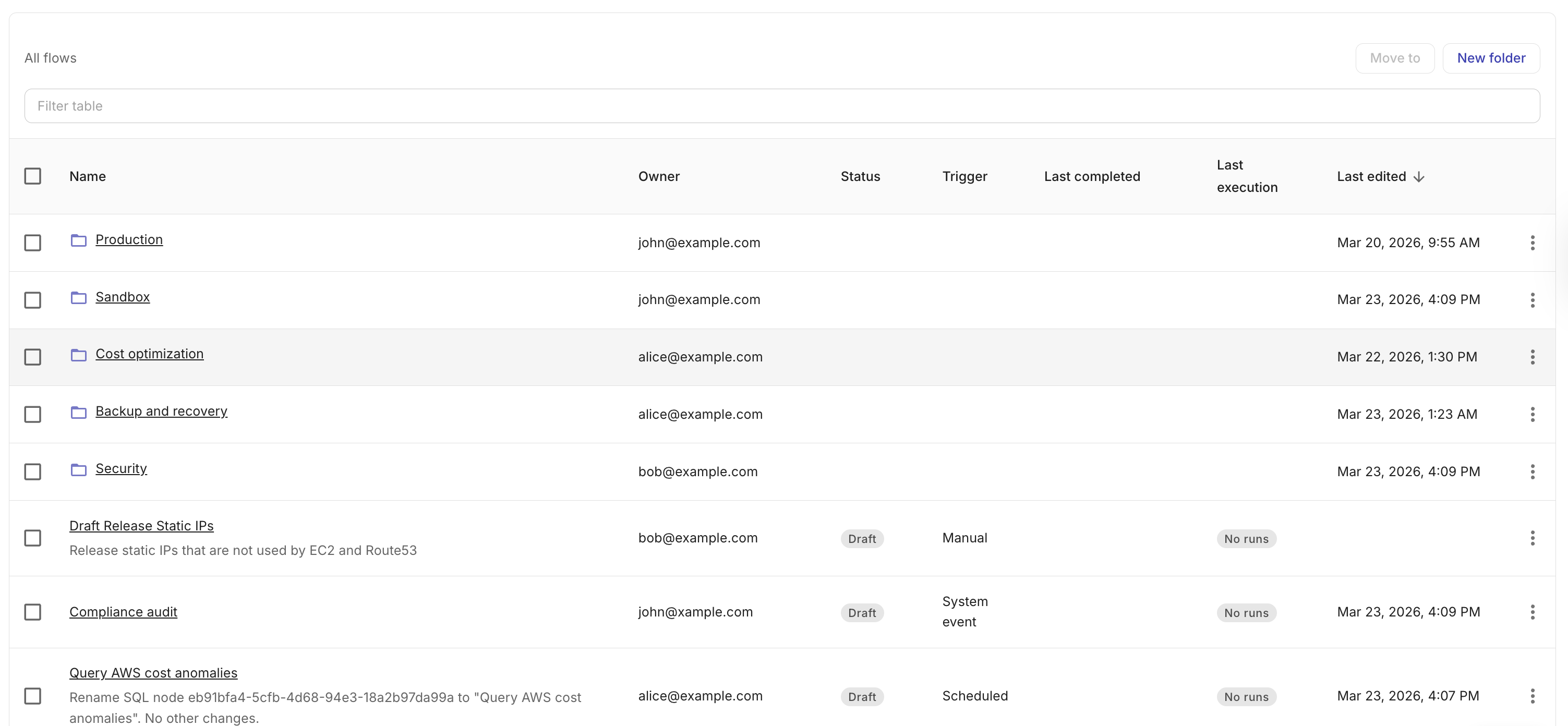Click the New folder button
Screen dimensions: 1568x726
pyautogui.click(x=1491, y=58)
